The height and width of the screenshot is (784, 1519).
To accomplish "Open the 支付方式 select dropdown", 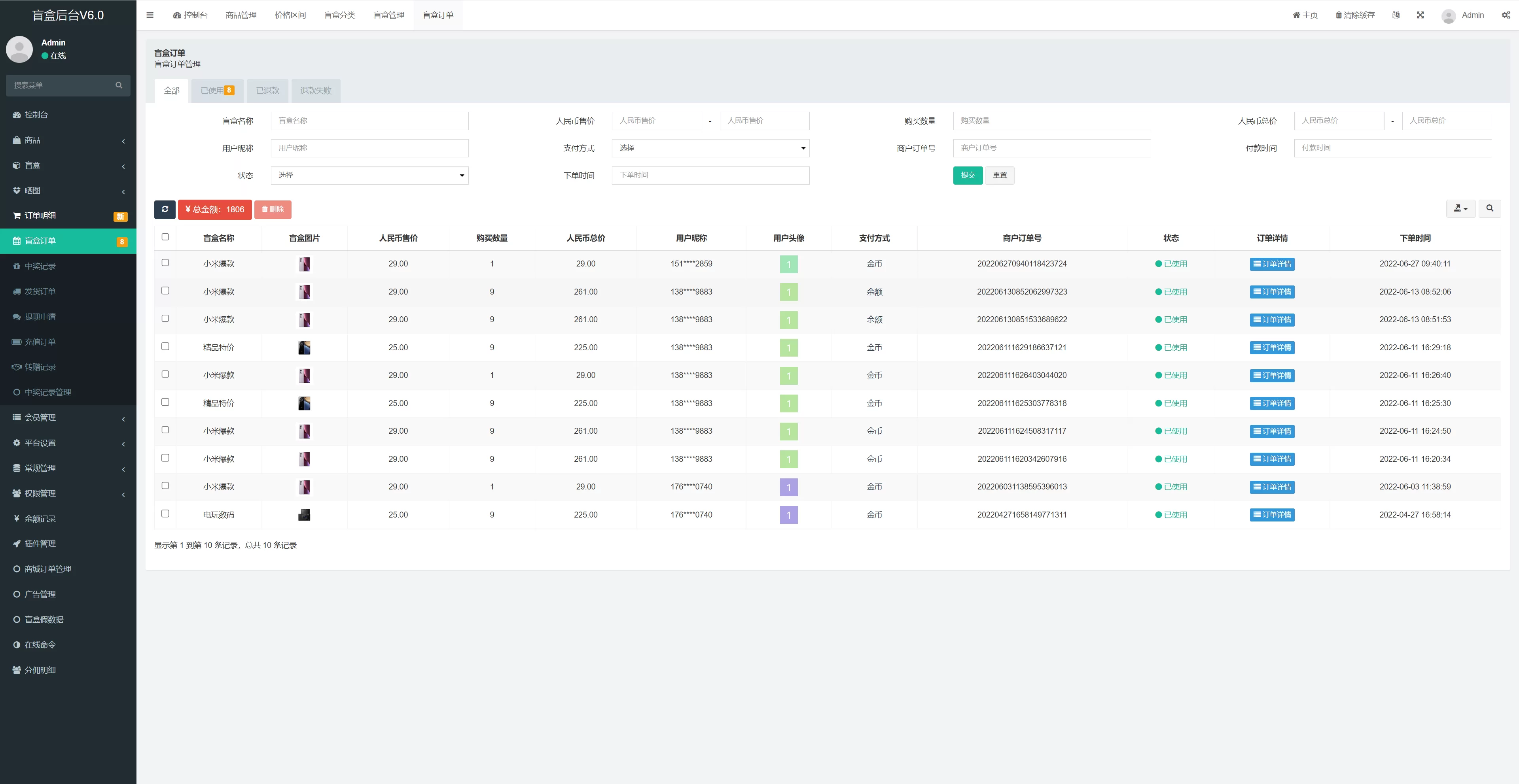I will click(710, 148).
